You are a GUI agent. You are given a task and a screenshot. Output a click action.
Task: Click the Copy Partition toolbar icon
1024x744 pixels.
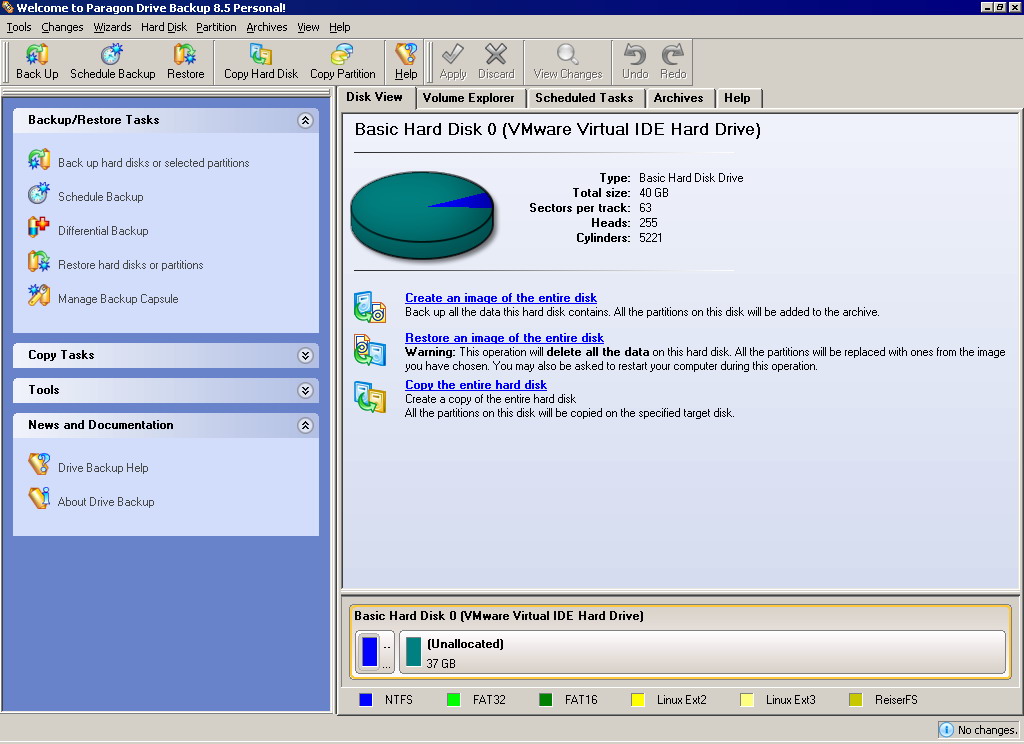[342, 54]
